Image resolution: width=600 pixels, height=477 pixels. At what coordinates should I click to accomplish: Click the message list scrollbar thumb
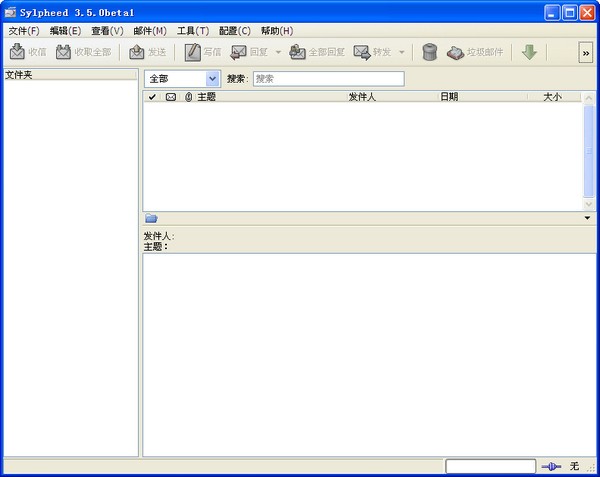click(589, 151)
